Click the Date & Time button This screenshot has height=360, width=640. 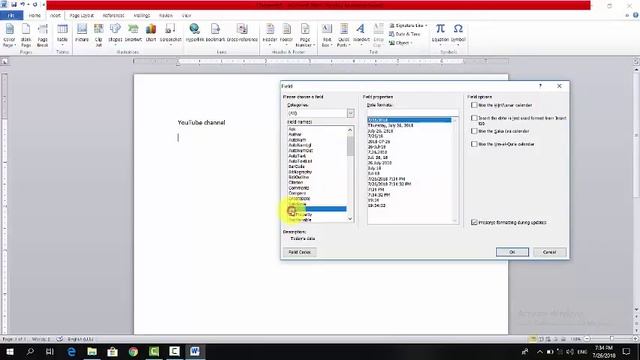(x=404, y=34)
